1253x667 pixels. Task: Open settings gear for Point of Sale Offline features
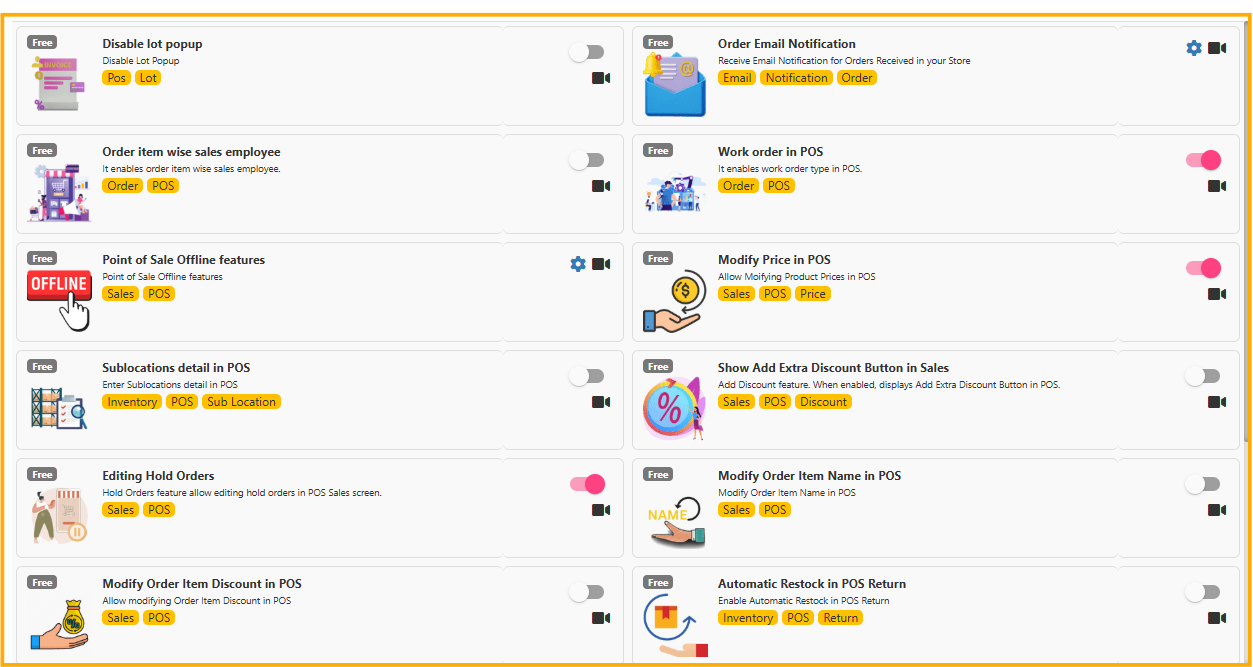coord(577,264)
